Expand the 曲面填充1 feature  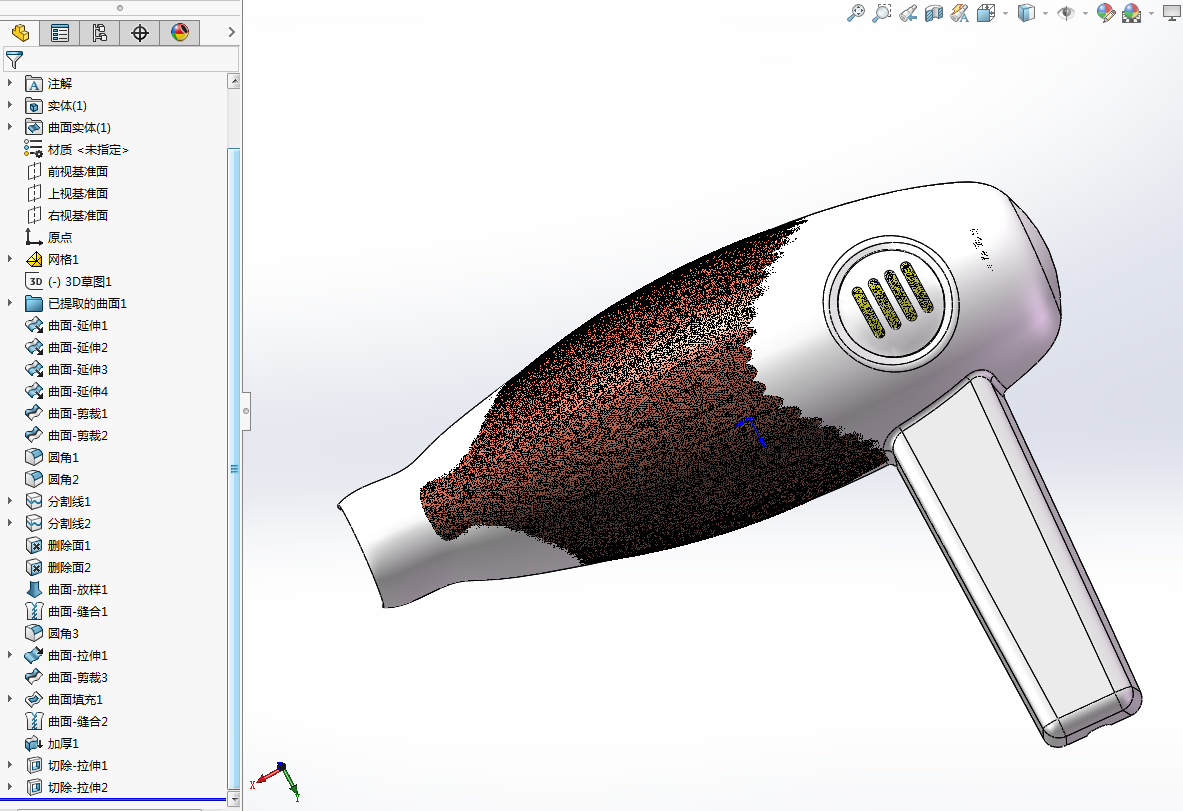tap(10, 699)
